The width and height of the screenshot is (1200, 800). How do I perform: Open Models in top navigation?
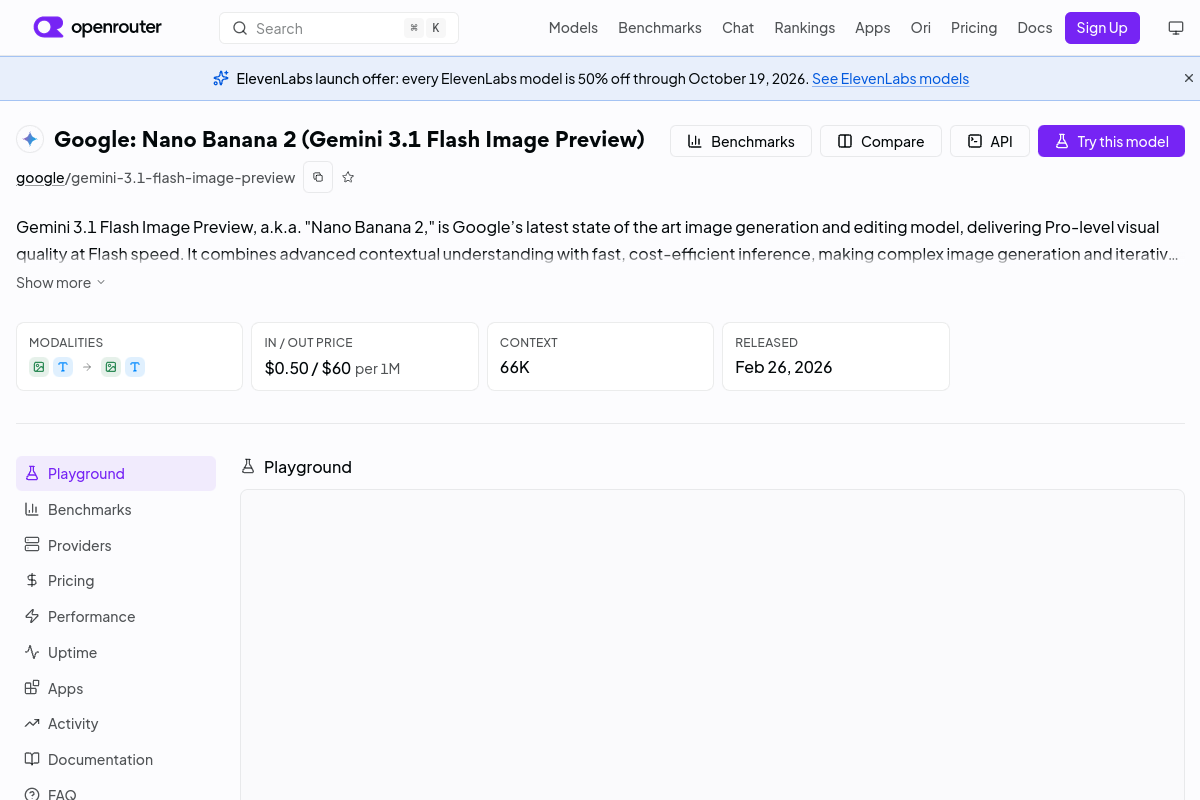point(573,28)
